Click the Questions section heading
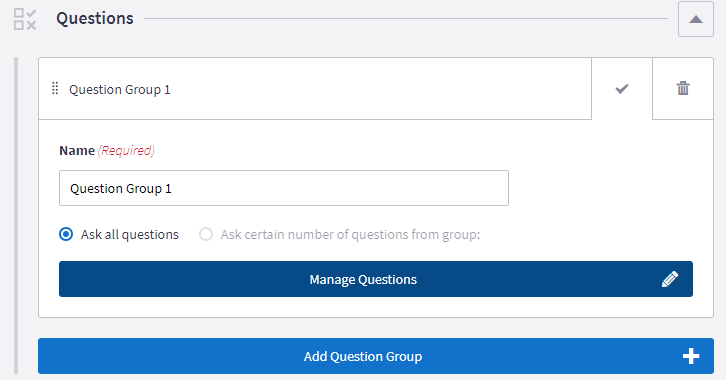The height and width of the screenshot is (380, 726). 95,19
